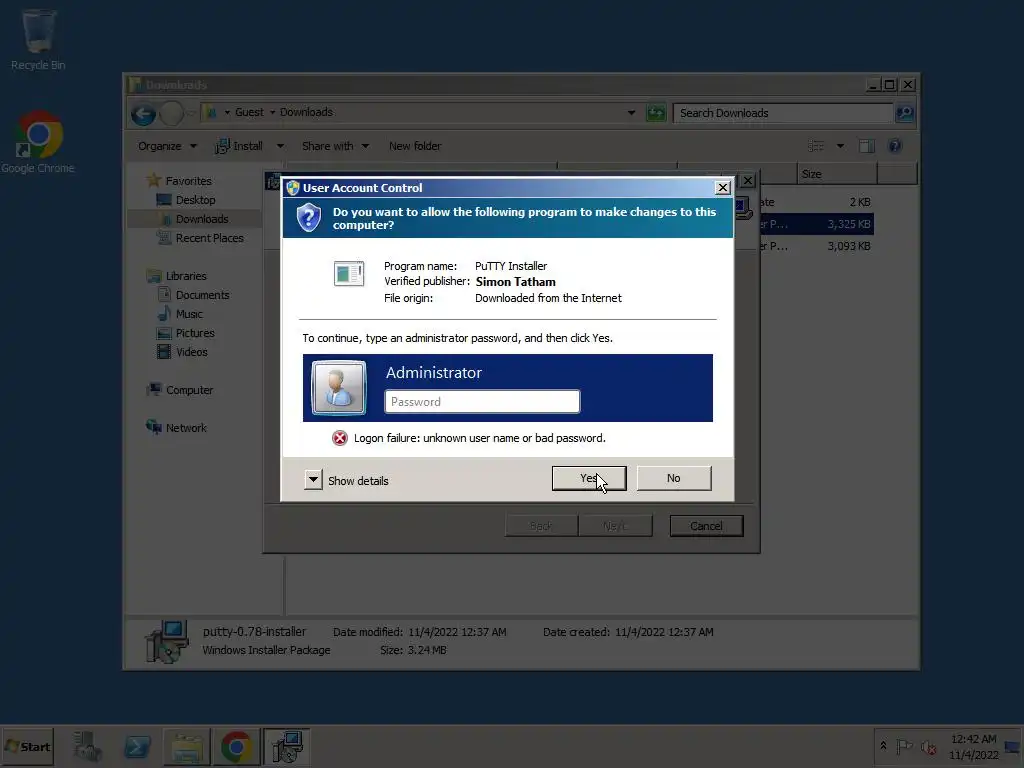Click Downloads in the address path
This screenshot has height=768, width=1024.
[x=306, y=112]
